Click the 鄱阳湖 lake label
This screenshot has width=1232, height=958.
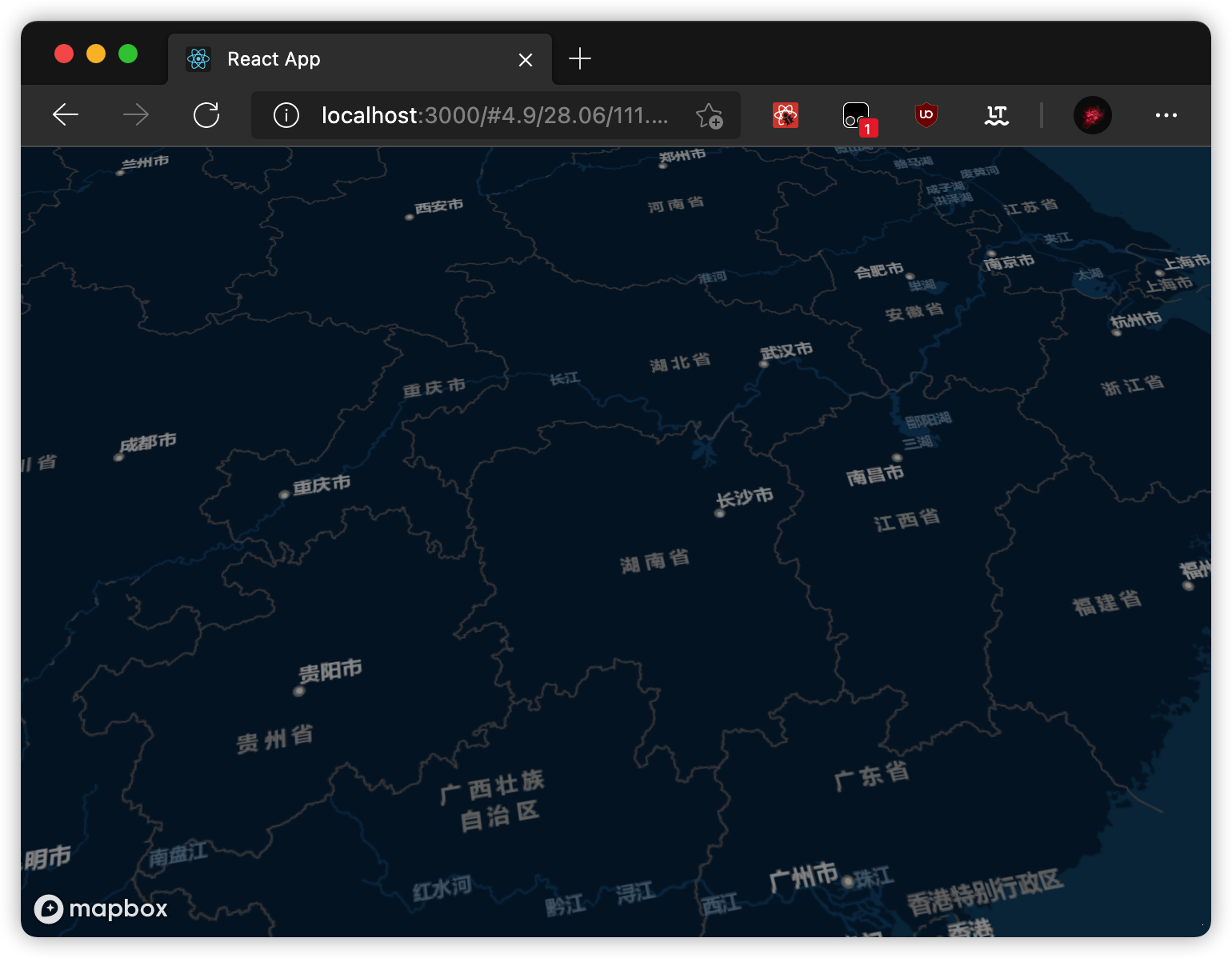[928, 419]
